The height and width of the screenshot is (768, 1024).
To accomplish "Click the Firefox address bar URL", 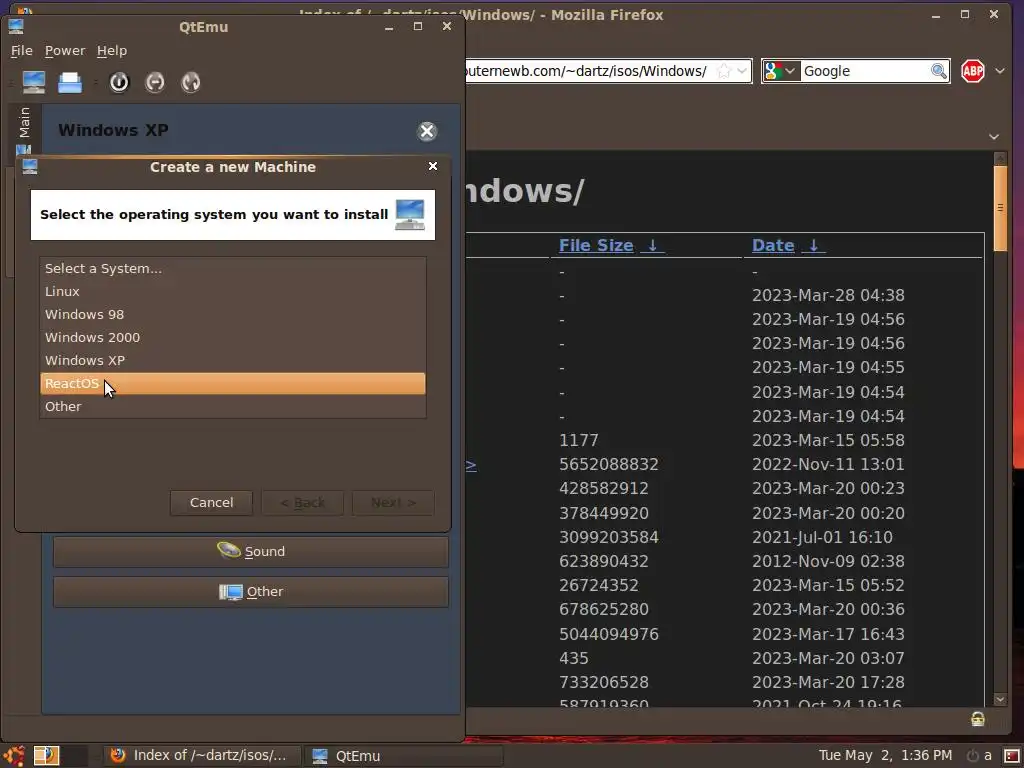I will (586, 71).
